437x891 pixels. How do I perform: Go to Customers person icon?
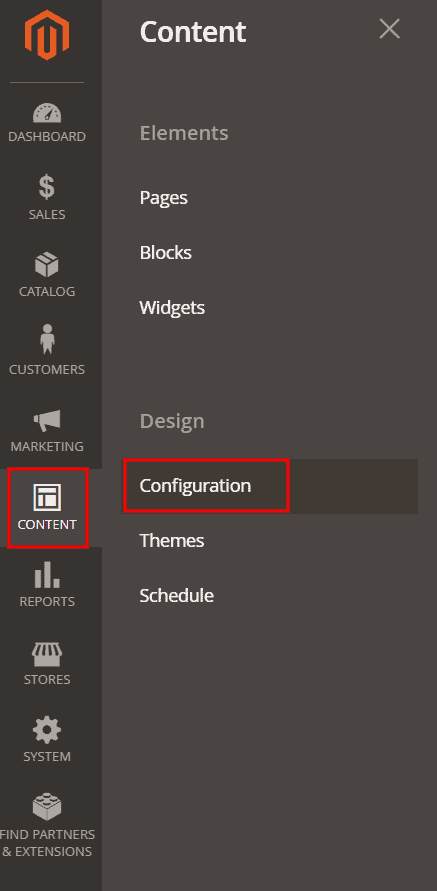click(47, 341)
